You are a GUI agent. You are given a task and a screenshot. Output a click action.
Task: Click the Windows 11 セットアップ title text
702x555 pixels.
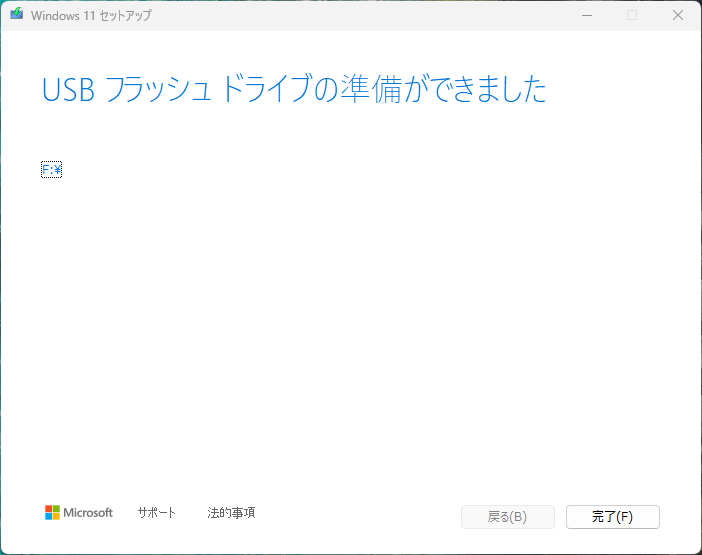pyautogui.click(x=91, y=16)
